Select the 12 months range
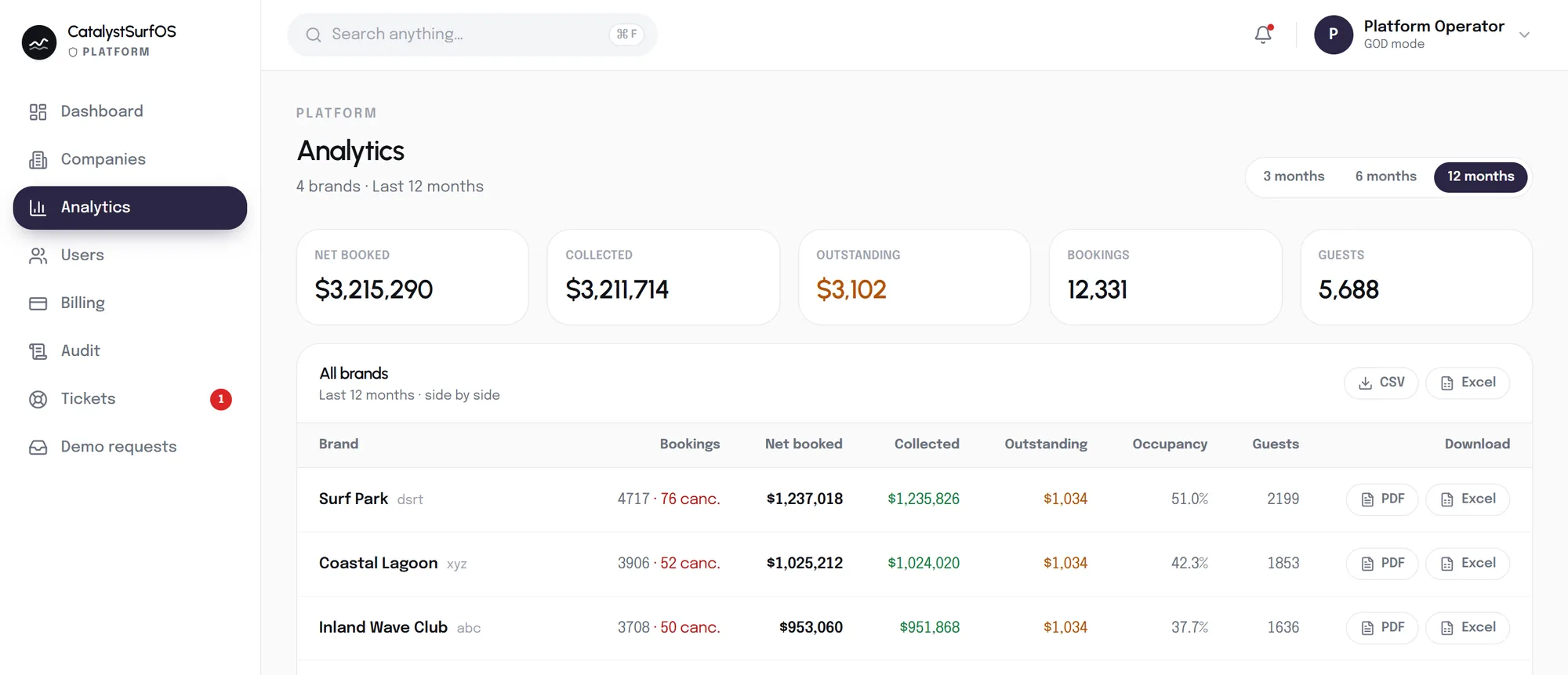 tap(1480, 176)
